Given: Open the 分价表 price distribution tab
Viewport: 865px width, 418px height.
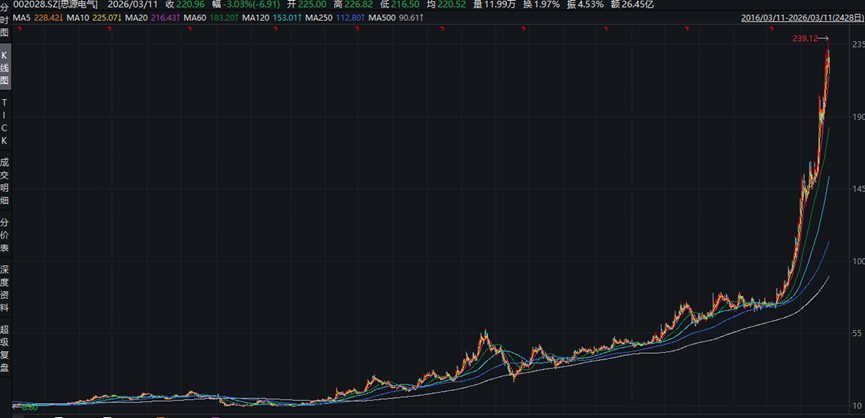Looking at the screenshot, I should pos(5,234).
